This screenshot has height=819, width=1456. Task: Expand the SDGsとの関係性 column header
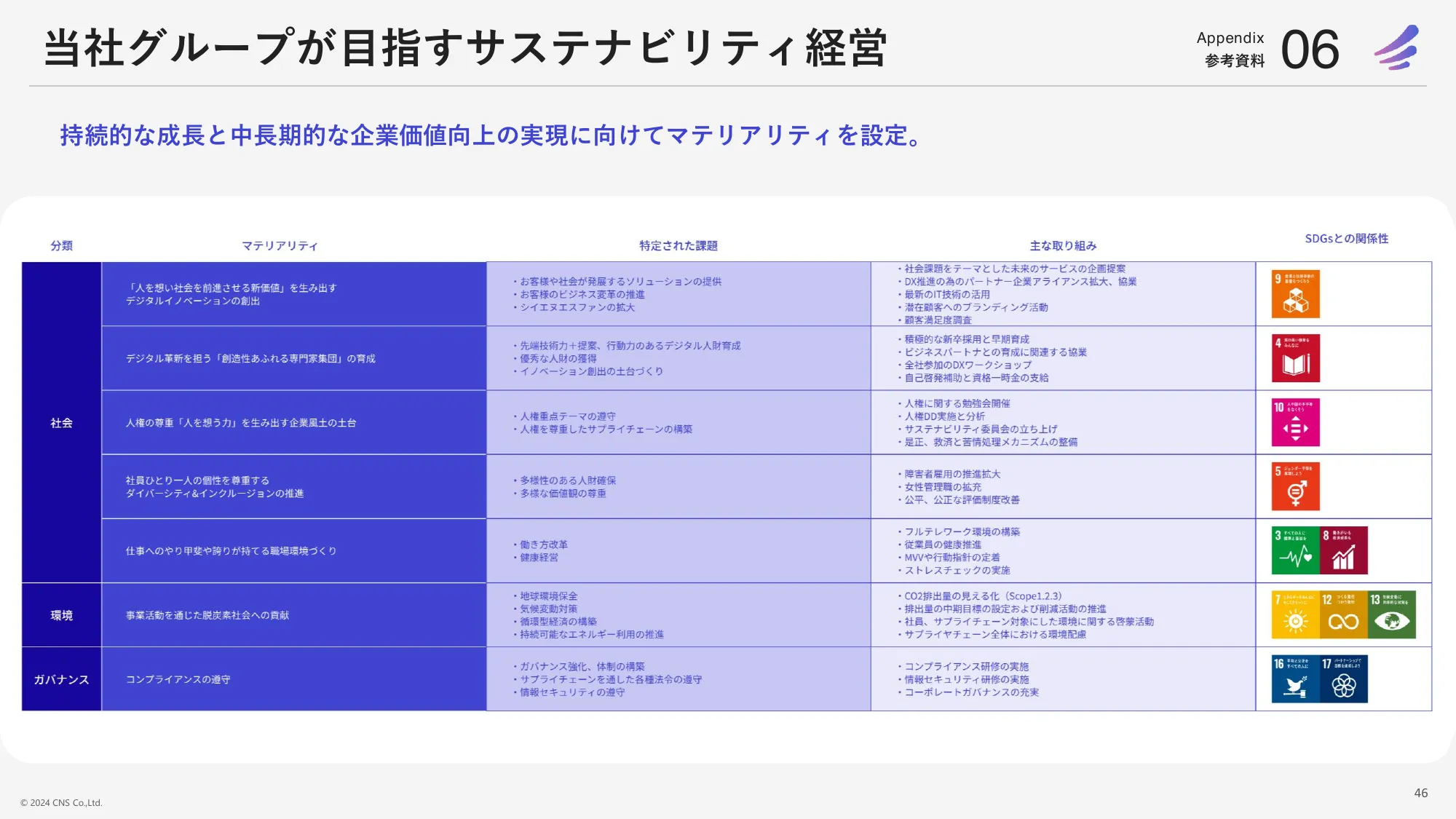click(1345, 238)
